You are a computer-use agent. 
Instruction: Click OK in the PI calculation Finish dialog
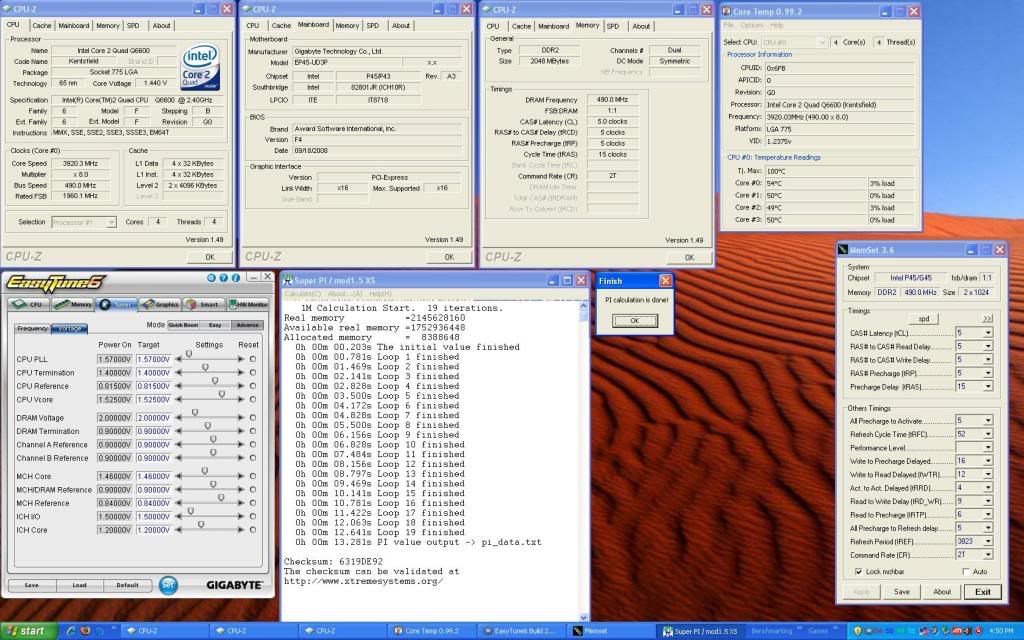634,321
